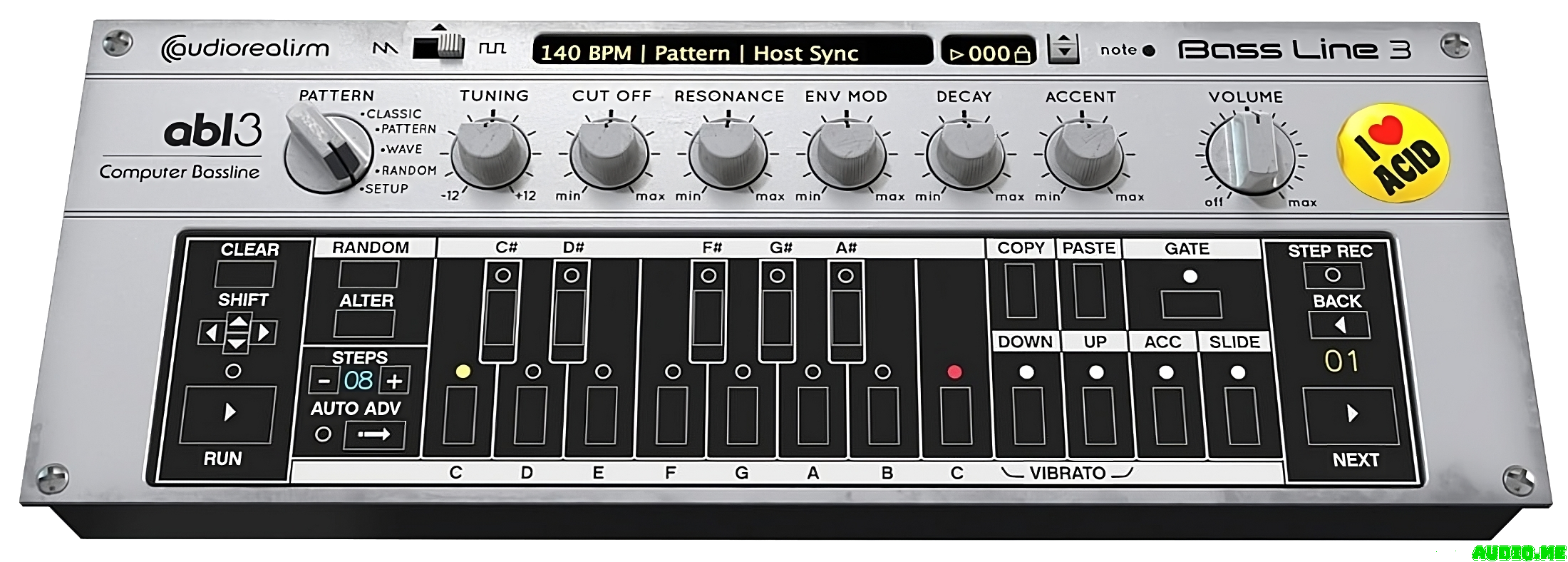Shift pattern up with arrow

(237, 323)
